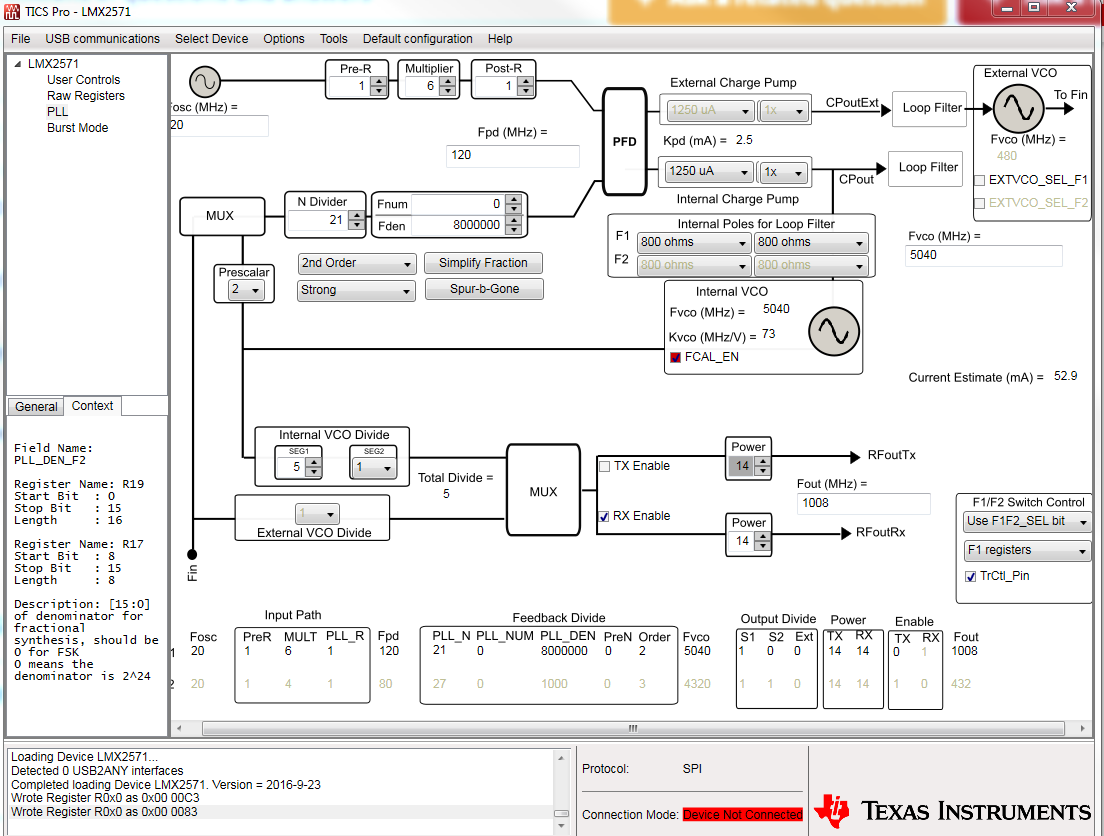This screenshot has height=836, width=1104.
Task: Click the output MUX block before the Power controls
Action: pos(543,490)
